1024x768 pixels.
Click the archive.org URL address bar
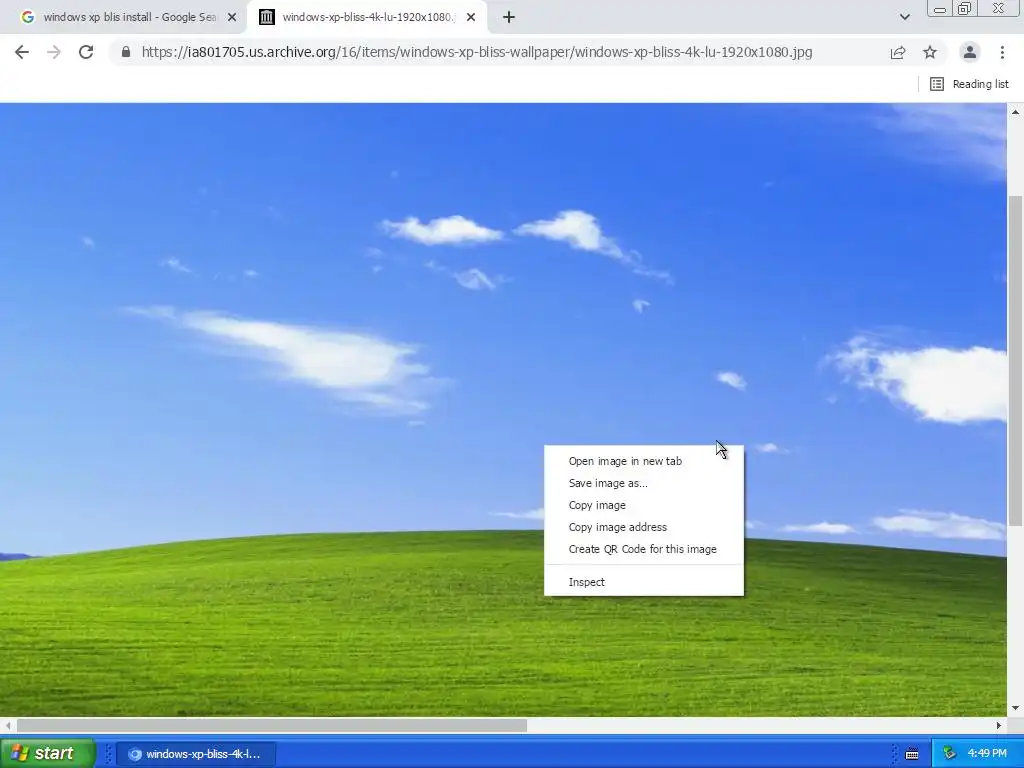(477, 52)
